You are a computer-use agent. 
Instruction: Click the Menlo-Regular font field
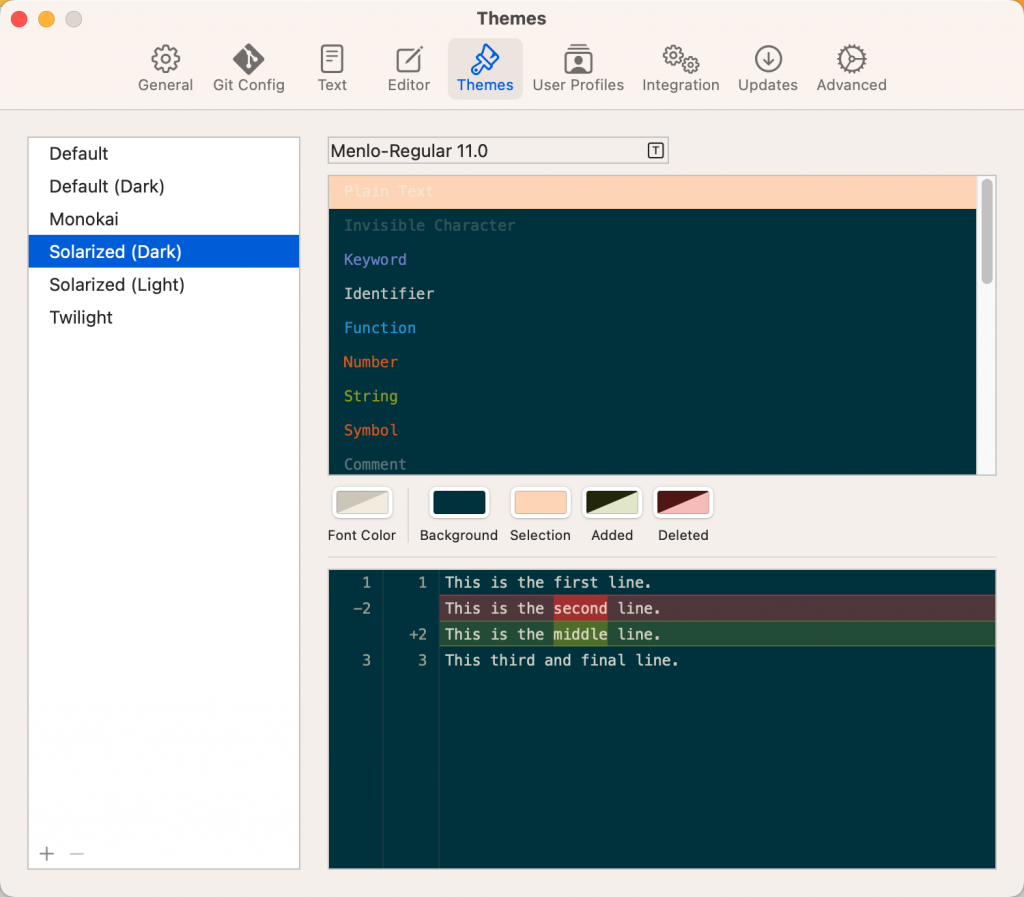tap(480, 150)
